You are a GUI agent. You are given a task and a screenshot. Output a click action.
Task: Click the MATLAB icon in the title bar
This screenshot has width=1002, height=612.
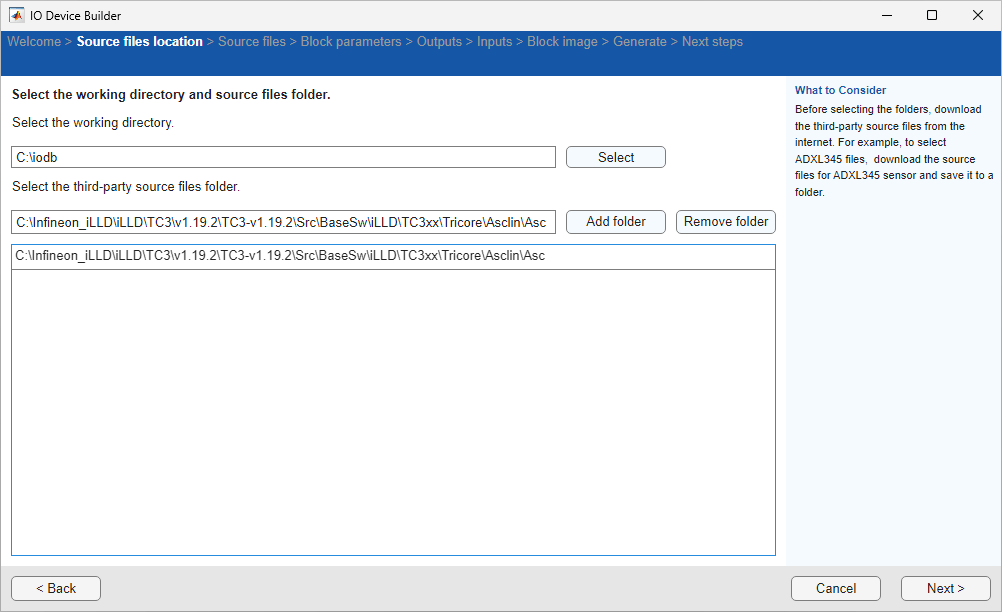(x=17, y=15)
